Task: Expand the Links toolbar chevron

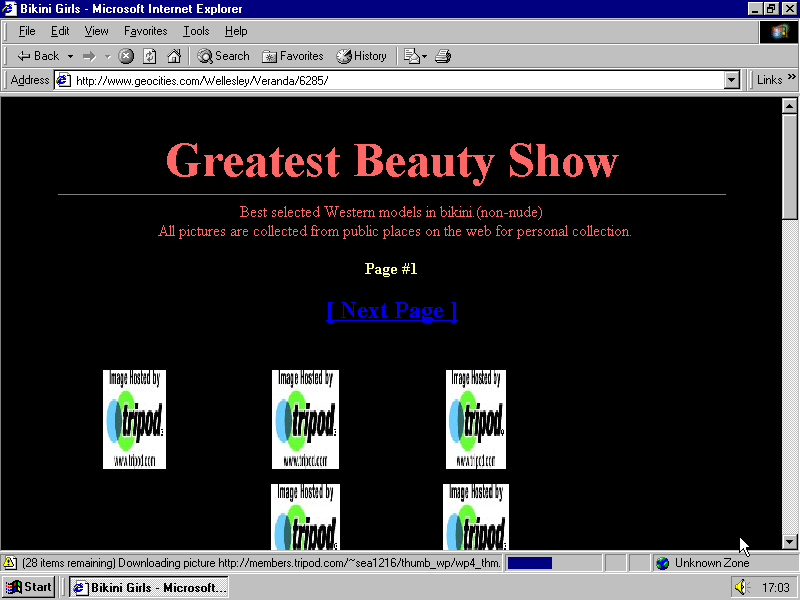Action: click(791, 77)
